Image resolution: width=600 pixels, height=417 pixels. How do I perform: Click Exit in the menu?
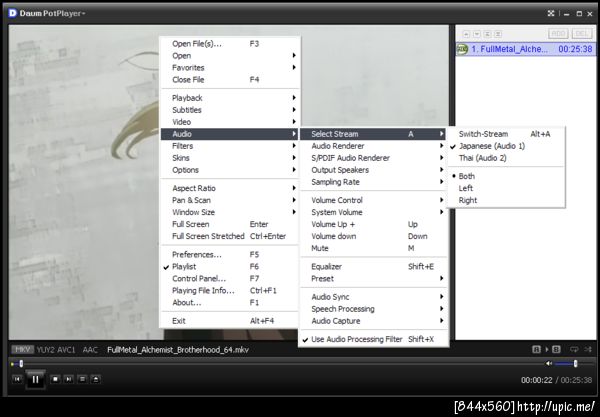[x=230, y=321]
